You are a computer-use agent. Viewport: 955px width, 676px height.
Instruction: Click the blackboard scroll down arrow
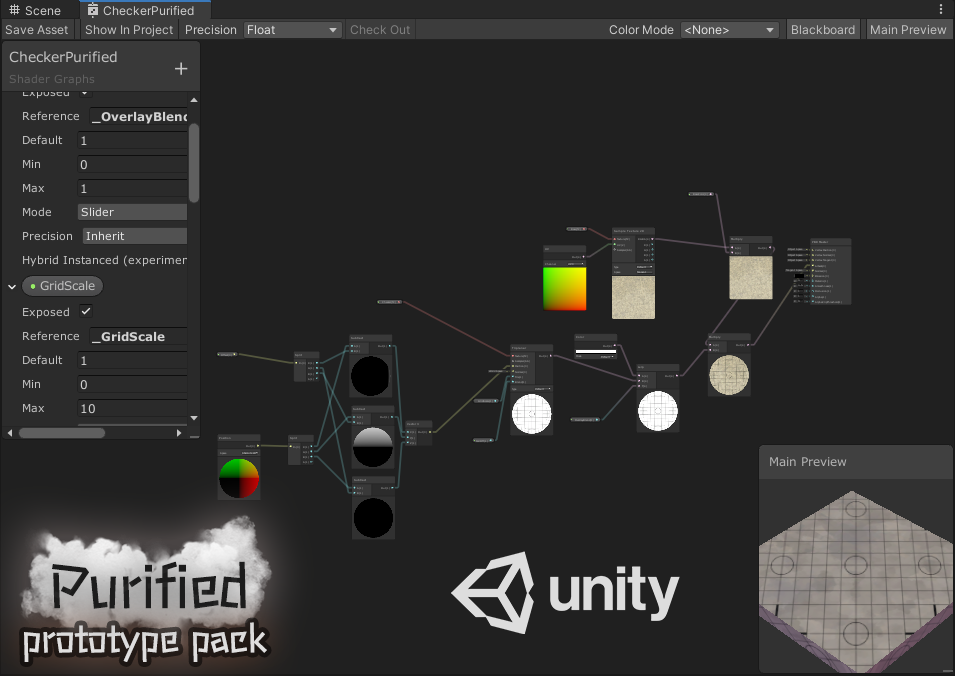tap(194, 418)
